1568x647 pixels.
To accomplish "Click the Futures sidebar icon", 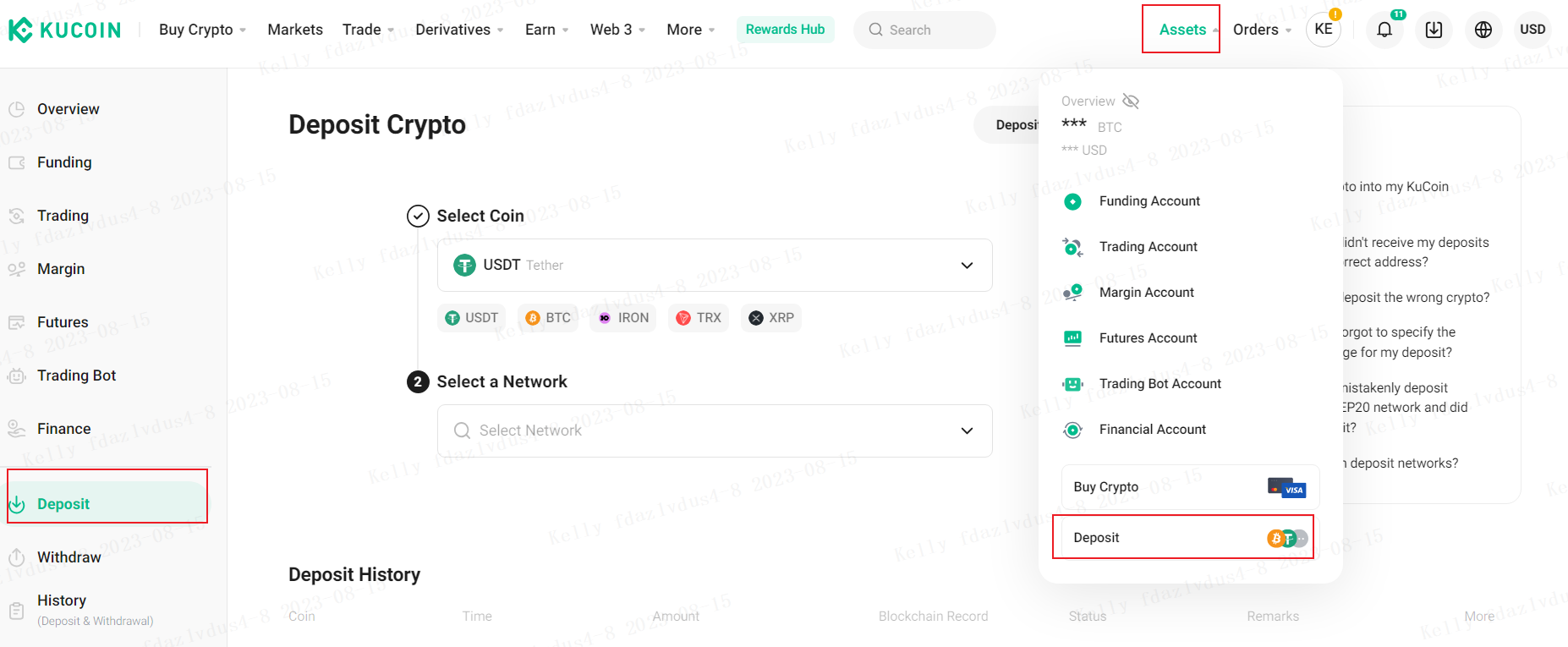I will [x=17, y=322].
